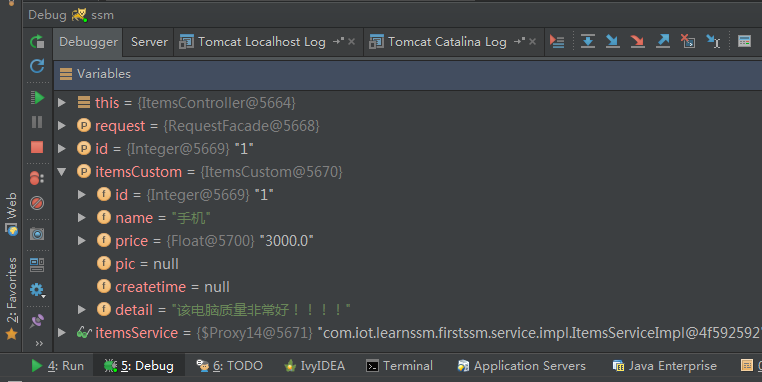Open the 6: TODO tool window
Image resolution: width=762 pixels, height=382 pixels.
pyautogui.click(x=229, y=365)
